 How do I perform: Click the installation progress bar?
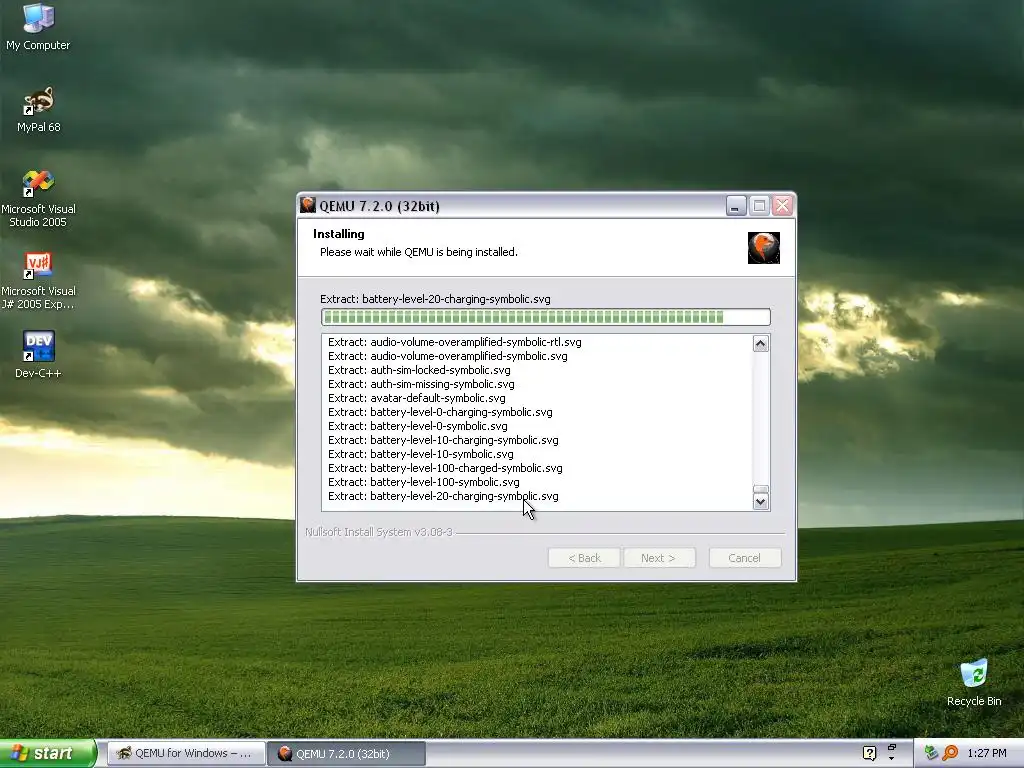coord(545,317)
